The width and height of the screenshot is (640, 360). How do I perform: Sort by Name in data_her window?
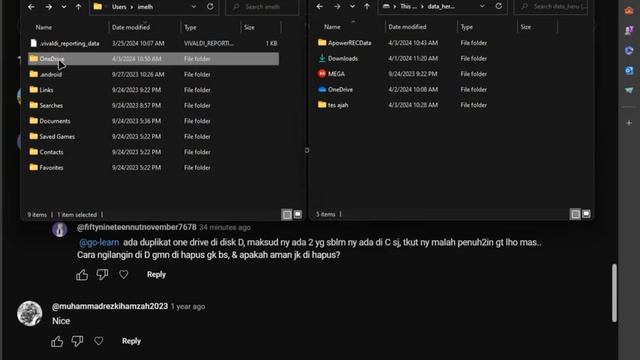(332, 27)
